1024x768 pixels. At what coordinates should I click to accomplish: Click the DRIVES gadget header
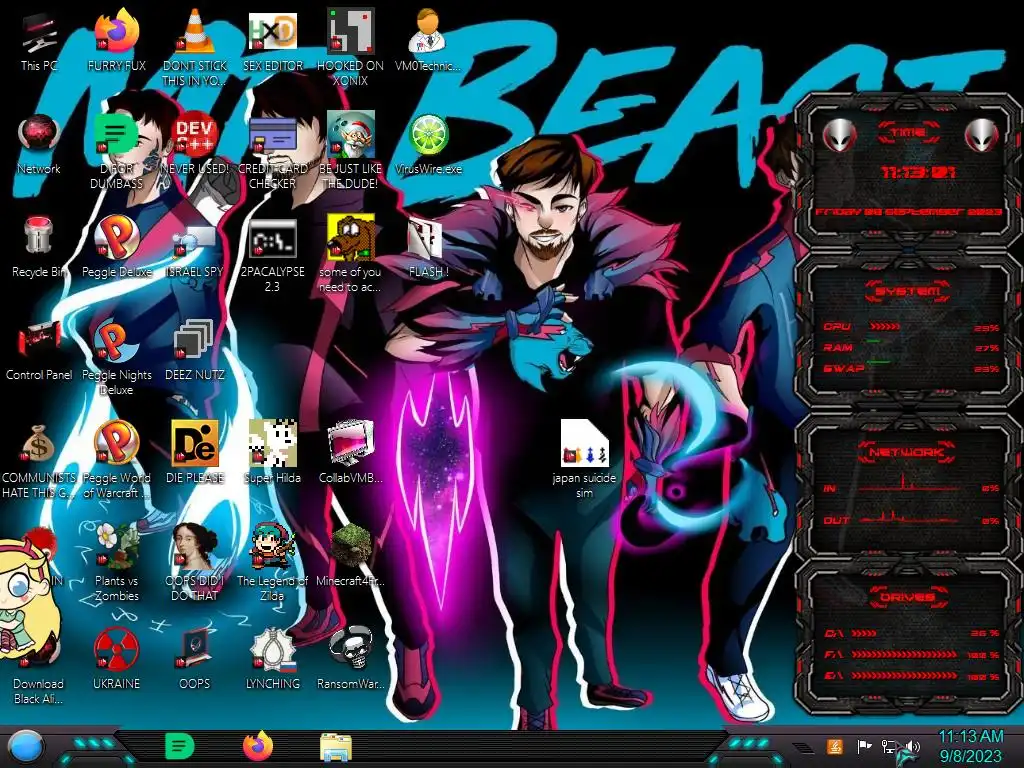tap(907, 597)
